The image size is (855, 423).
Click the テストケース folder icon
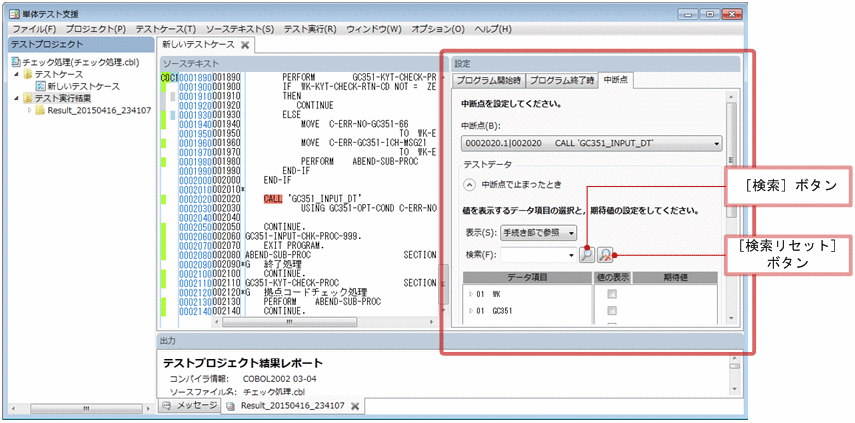(28, 75)
